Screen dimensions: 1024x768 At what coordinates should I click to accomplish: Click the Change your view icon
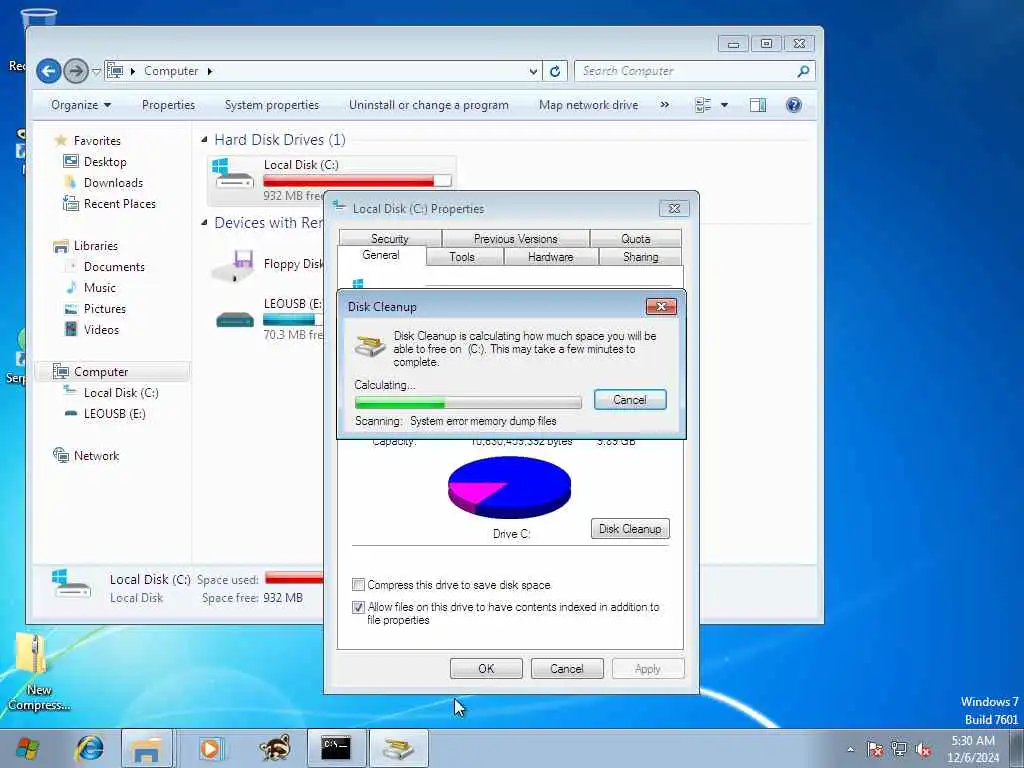click(x=703, y=105)
